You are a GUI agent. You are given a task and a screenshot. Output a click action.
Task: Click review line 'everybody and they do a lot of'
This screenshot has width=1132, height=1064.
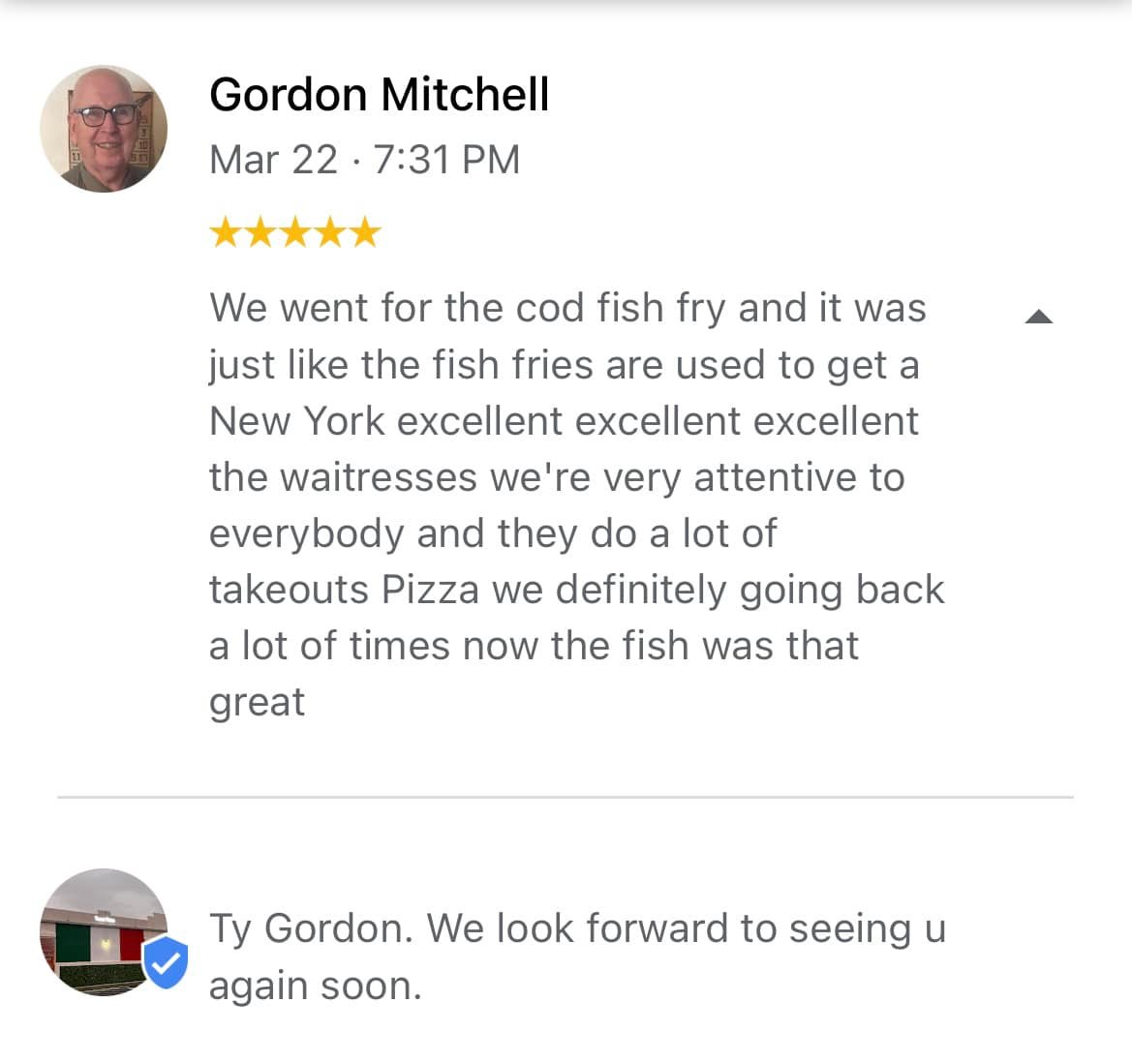pyautogui.click(x=493, y=533)
